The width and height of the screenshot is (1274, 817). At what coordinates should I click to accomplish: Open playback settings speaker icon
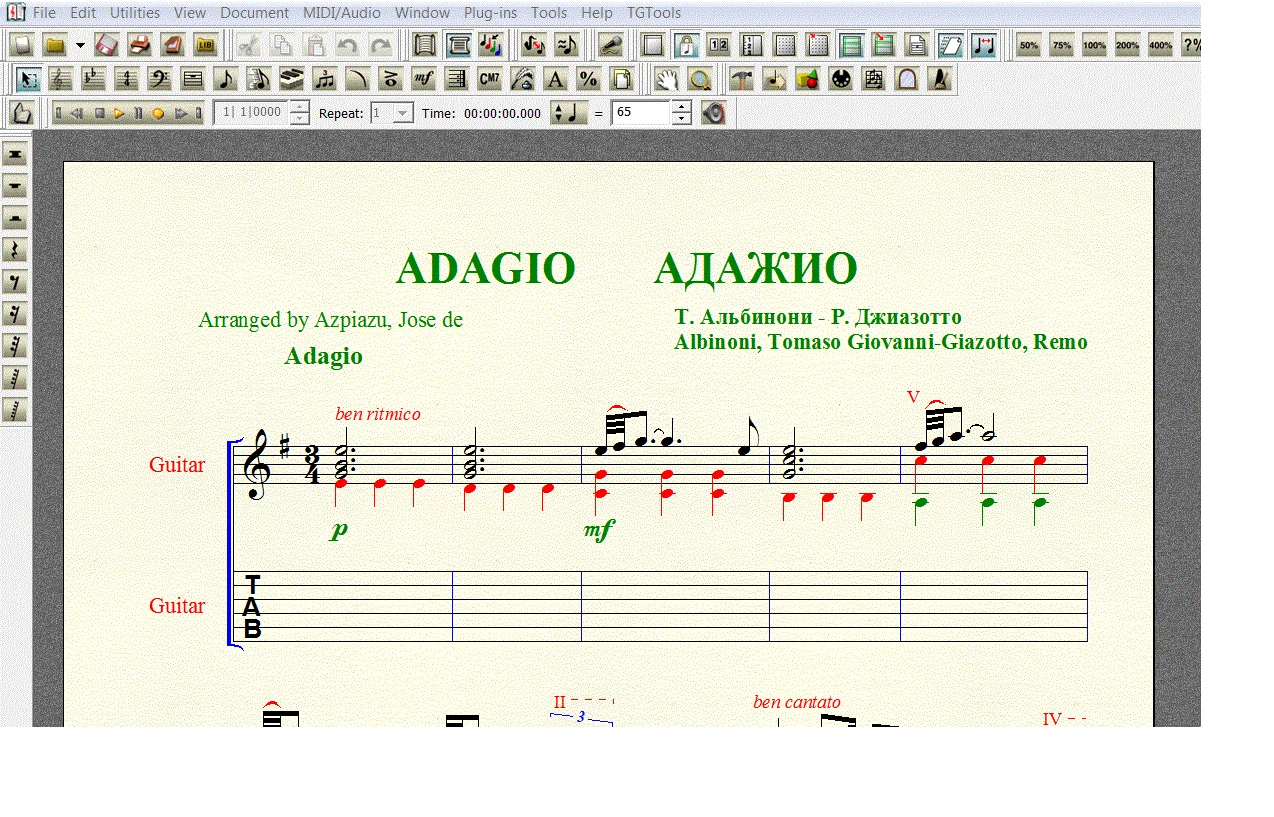pyautogui.click(x=713, y=113)
